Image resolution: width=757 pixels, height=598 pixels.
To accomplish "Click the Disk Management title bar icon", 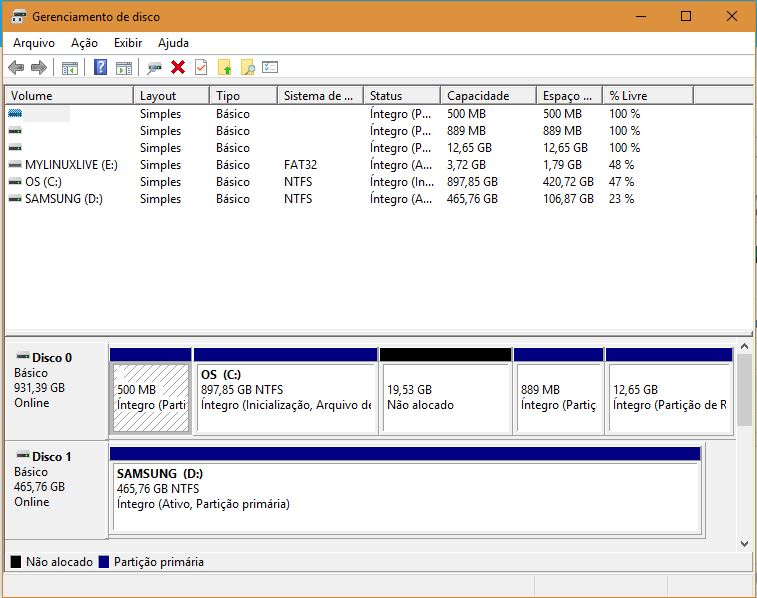I will coord(18,17).
